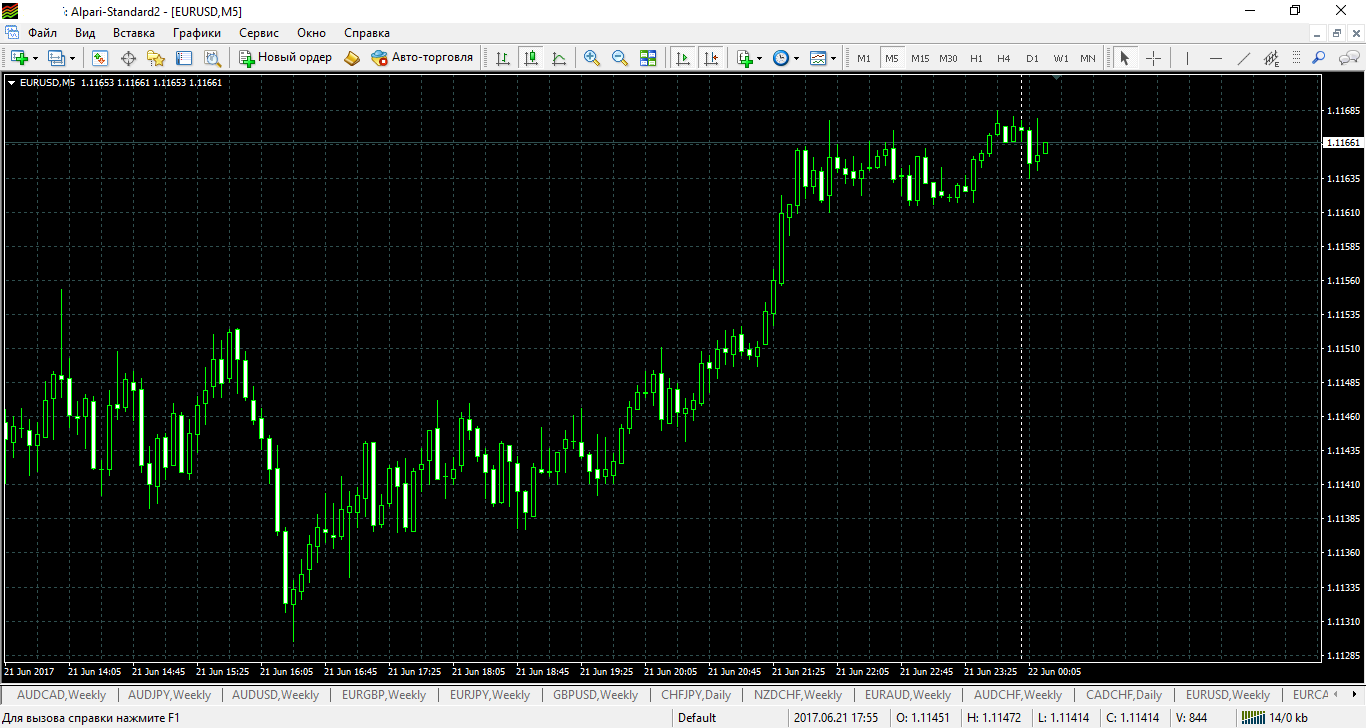Toggle chart auto scroll
This screenshot has height=728, width=1366.
(x=683, y=58)
